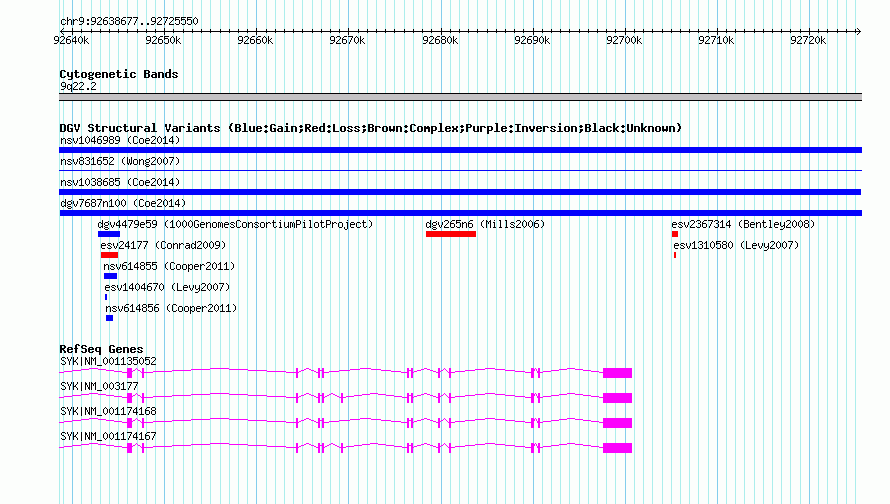Open transcript label SYK|NM_001135052
Image resolution: width=890 pixels, height=504 pixels.
pyautogui.click(x=108, y=362)
